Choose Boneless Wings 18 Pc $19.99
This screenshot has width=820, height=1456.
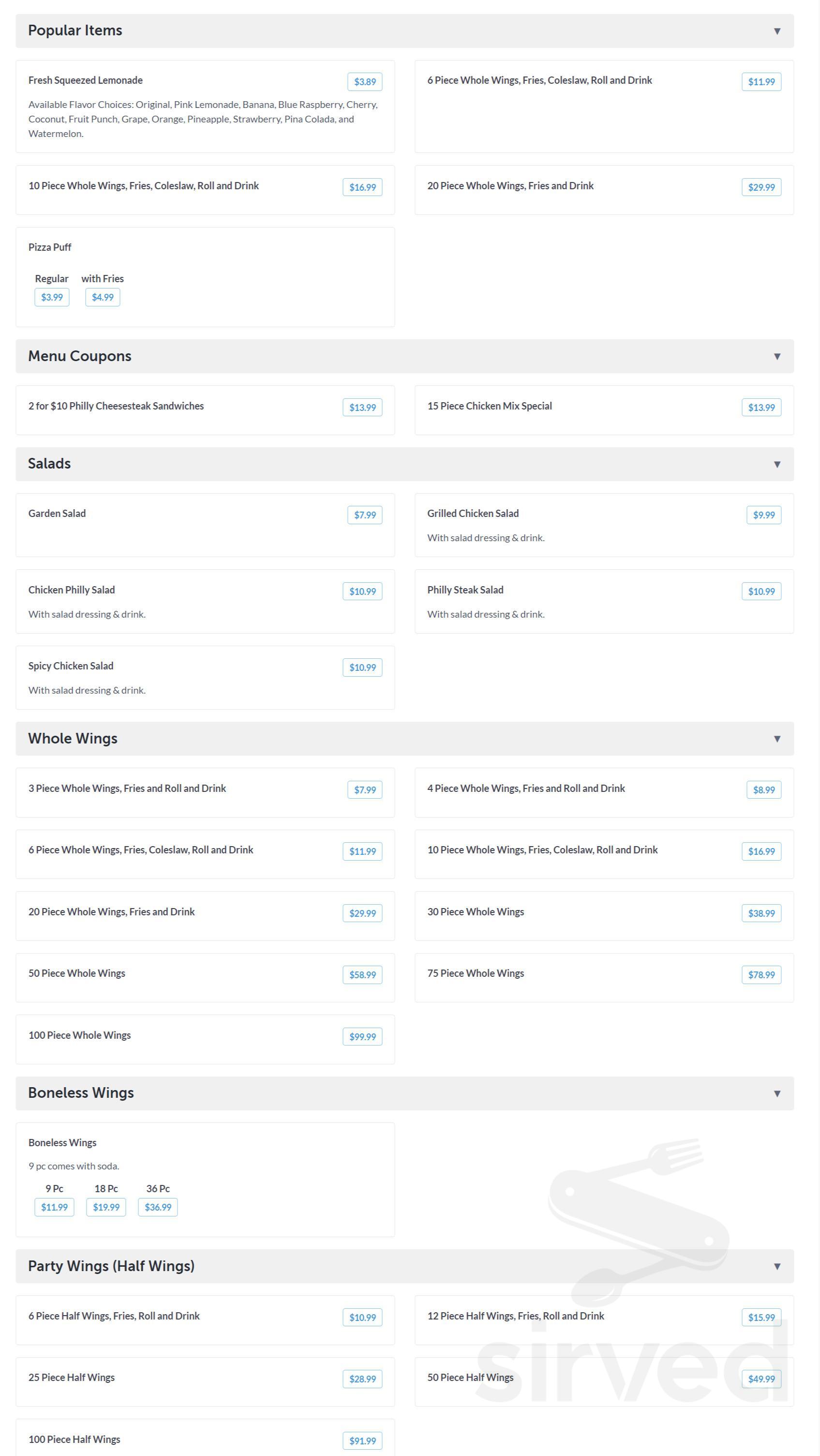[x=106, y=1207]
